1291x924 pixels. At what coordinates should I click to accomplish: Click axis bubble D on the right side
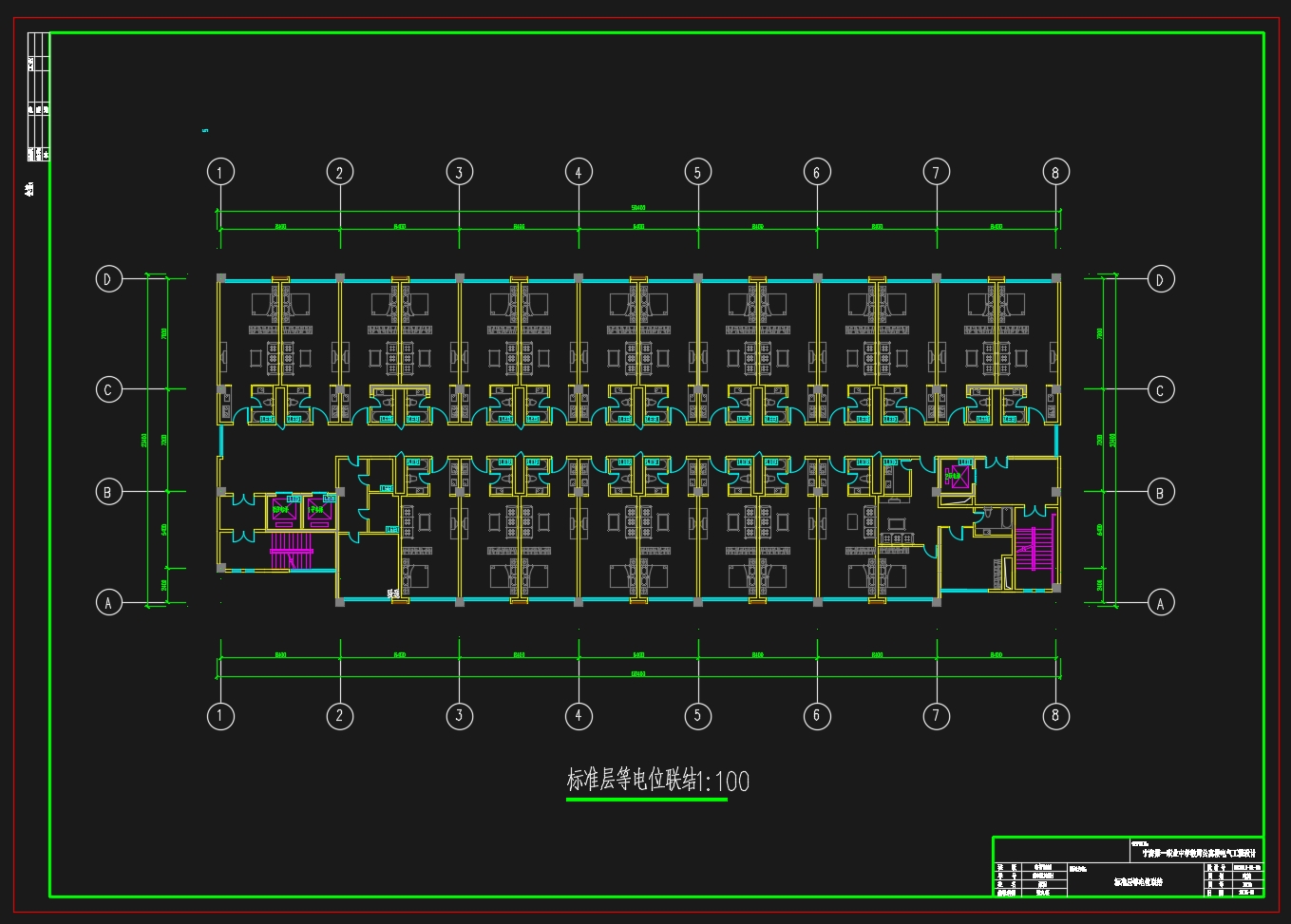click(1161, 279)
